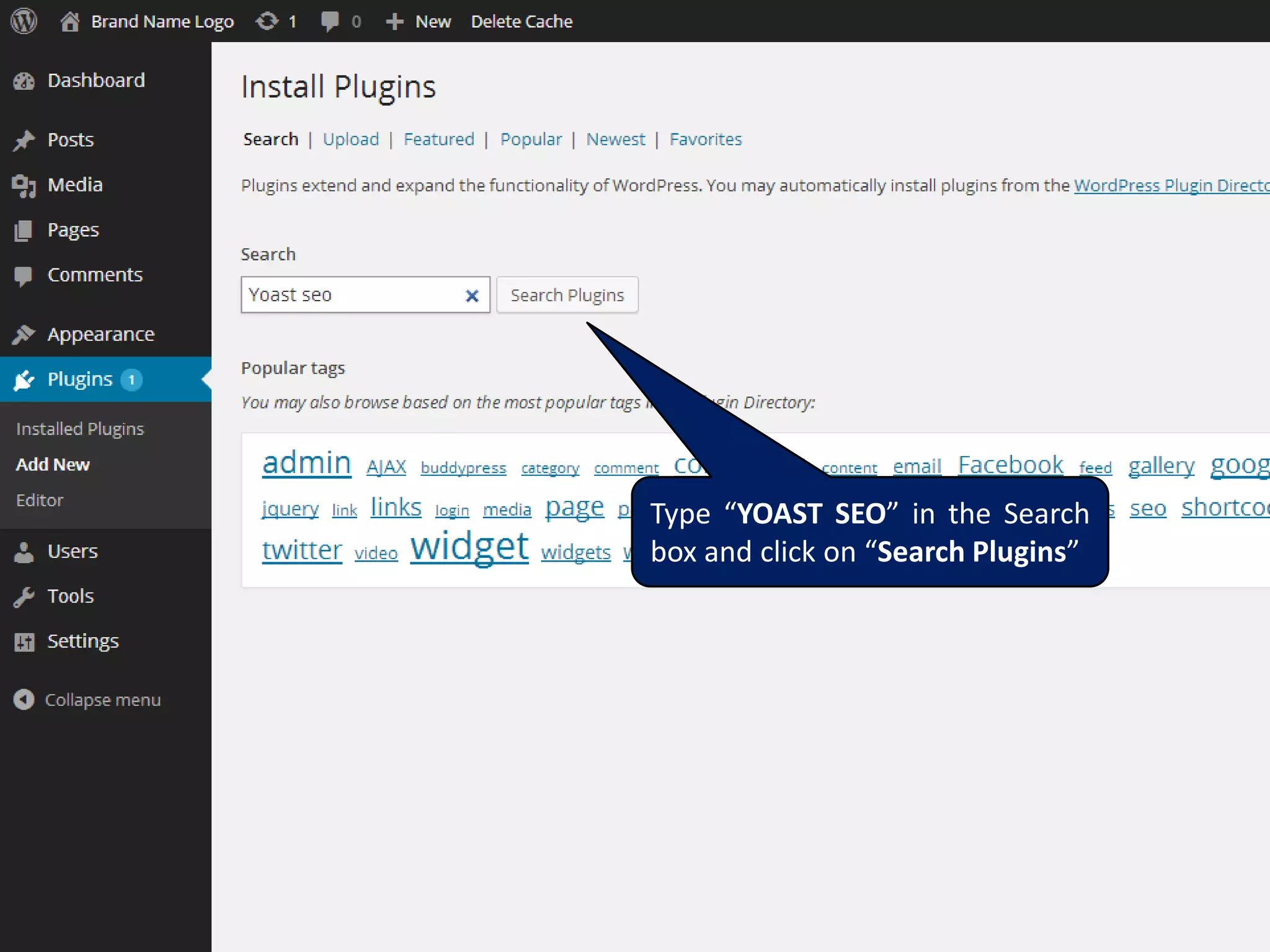Browse the category tag

coord(551,469)
